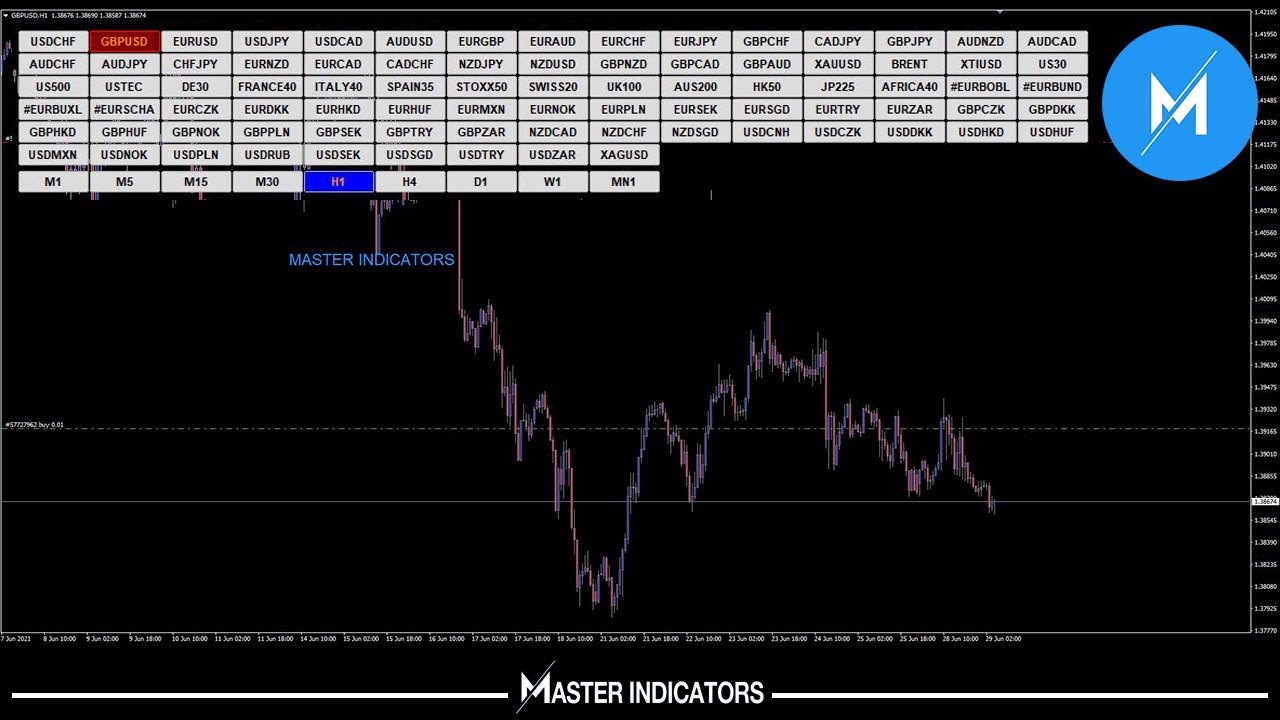Image resolution: width=1280 pixels, height=720 pixels.
Task: Click the #57727962 buy order line label
Action: [34, 425]
